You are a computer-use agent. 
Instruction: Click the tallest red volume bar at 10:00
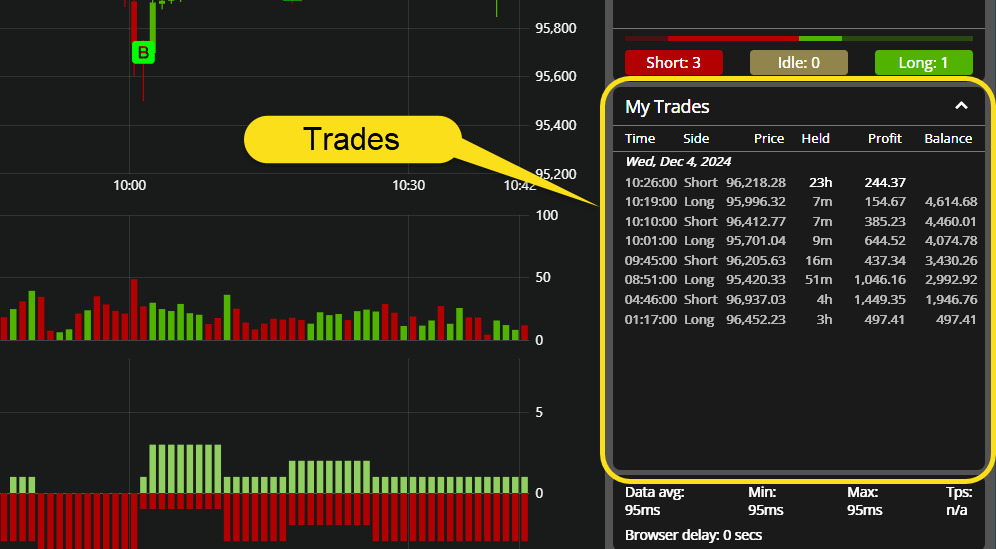click(x=134, y=309)
